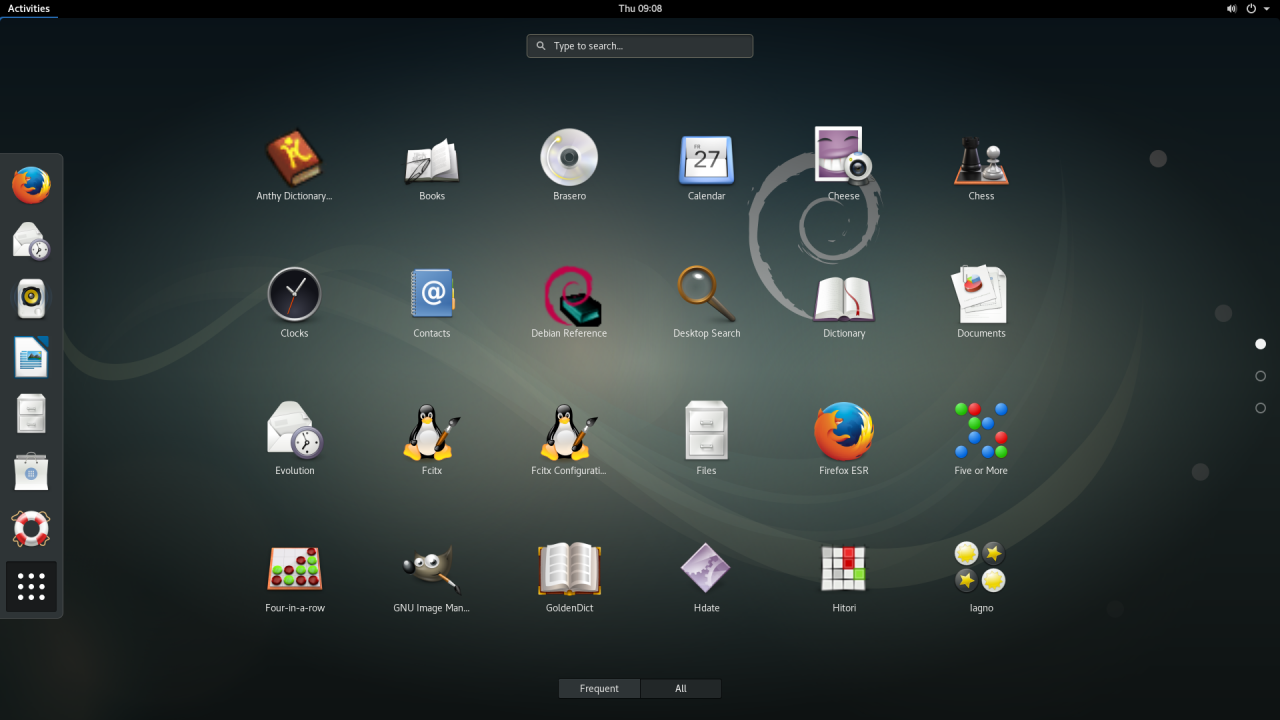Open GNU Image Manipulation Program
This screenshot has width=1280, height=720.
[x=431, y=568]
